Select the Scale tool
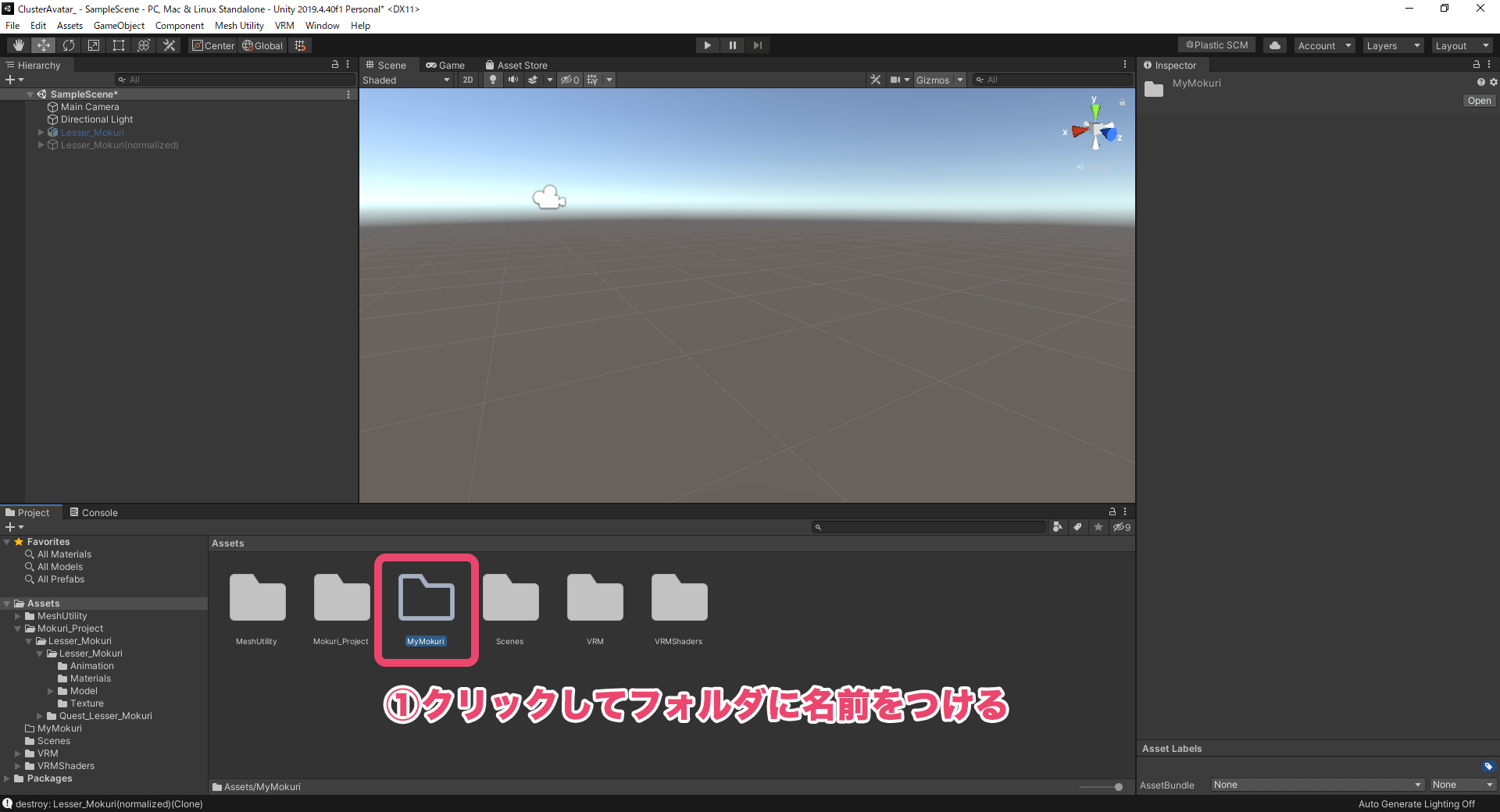 [x=93, y=45]
